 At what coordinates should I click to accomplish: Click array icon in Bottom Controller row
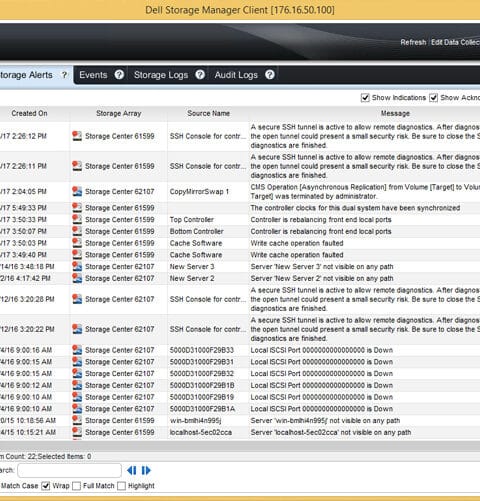pyautogui.click(x=77, y=231)
